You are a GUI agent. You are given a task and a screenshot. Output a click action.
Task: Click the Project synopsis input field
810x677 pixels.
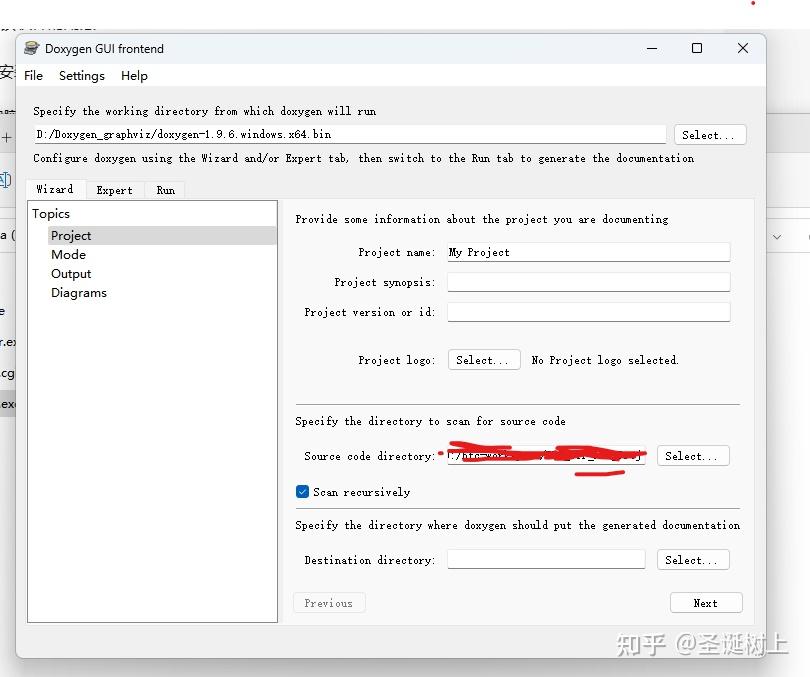588,282
